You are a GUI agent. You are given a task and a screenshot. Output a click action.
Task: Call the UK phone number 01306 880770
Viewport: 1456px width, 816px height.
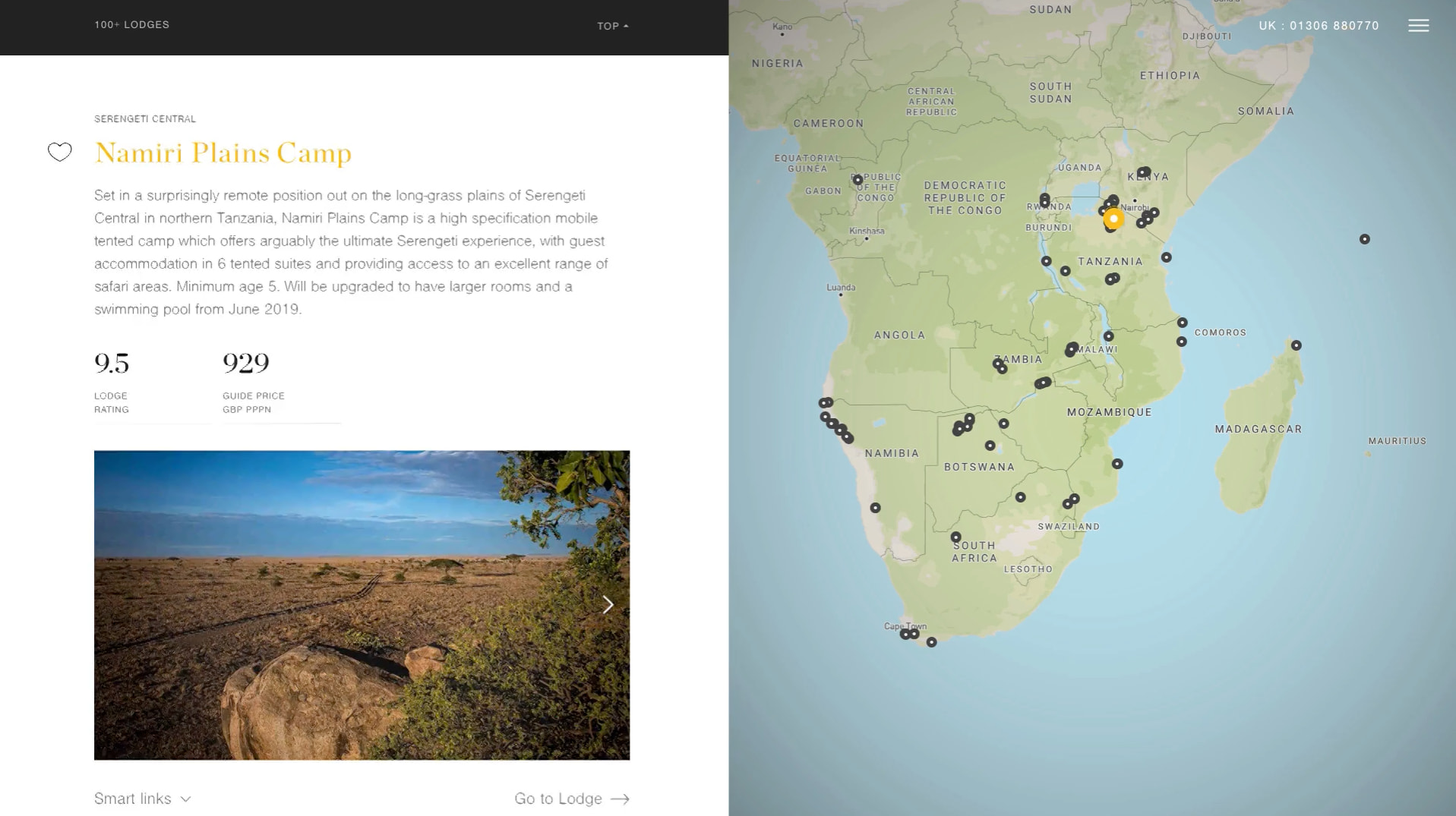[1319, 26]
